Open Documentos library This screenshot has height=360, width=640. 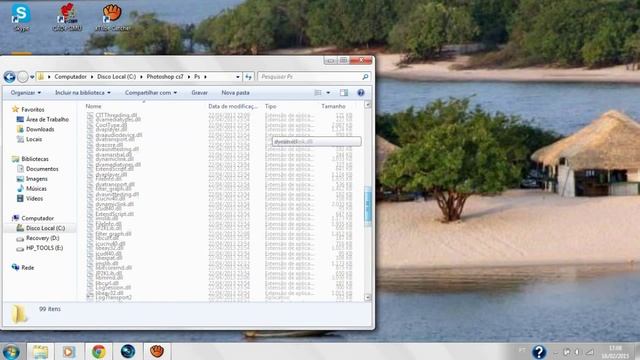42,169
